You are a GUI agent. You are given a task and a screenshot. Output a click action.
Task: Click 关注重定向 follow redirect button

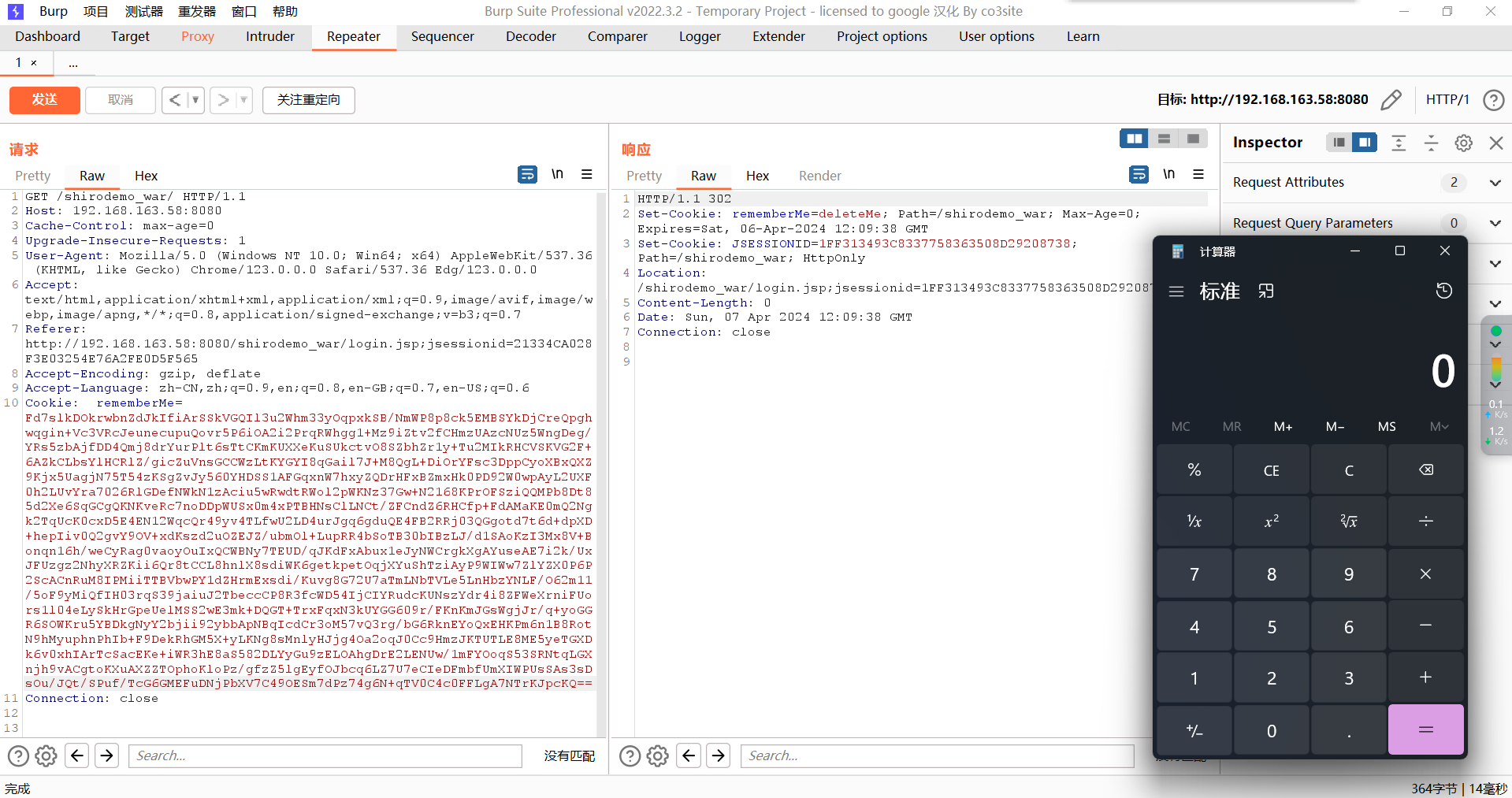coord(309,100)
